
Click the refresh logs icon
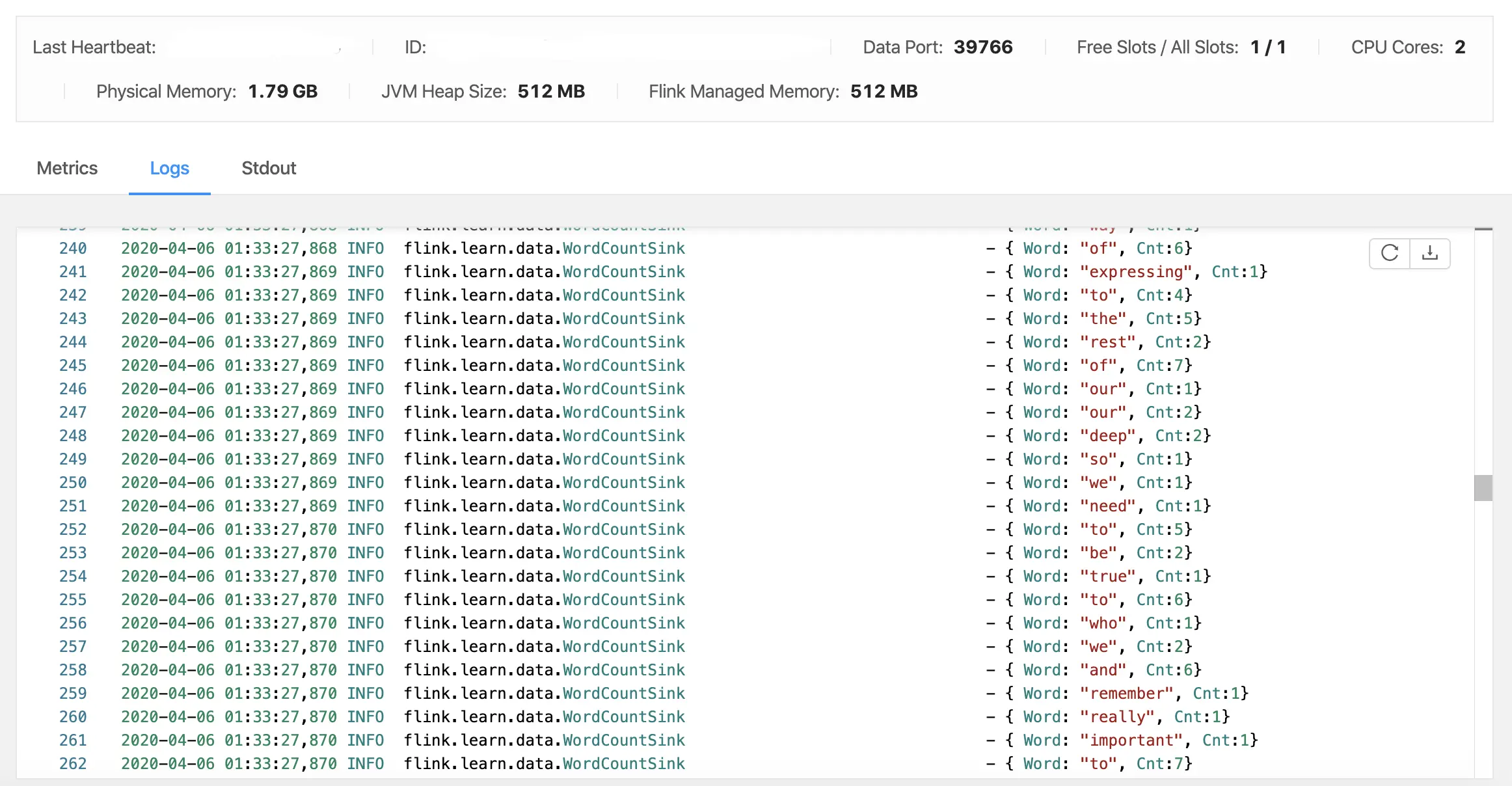(x=1390, y=253)
